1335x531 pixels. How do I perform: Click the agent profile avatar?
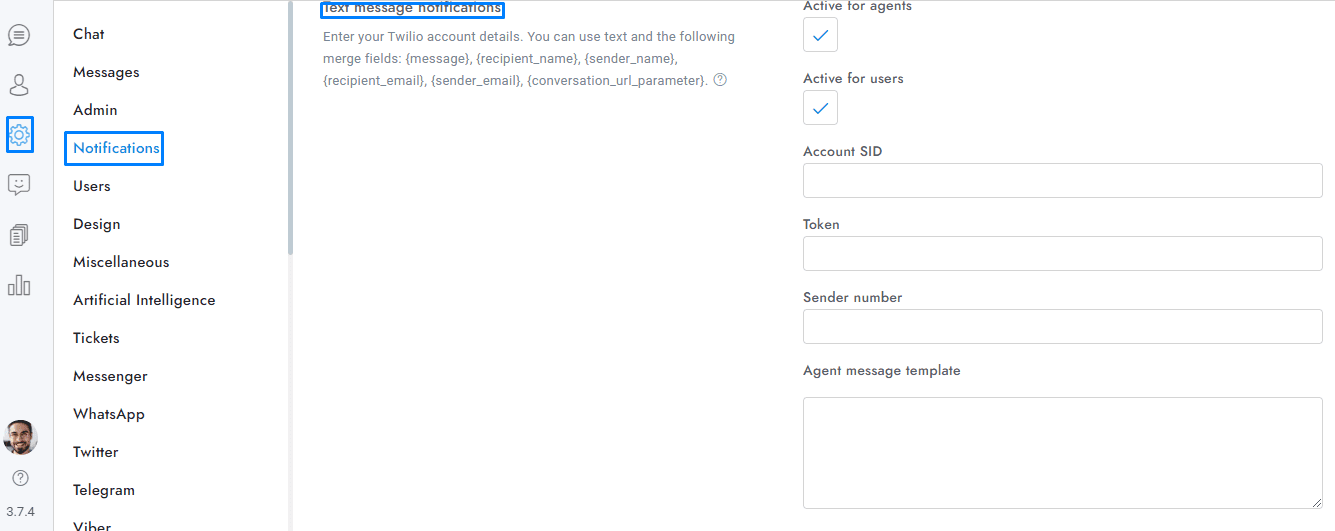20,437
